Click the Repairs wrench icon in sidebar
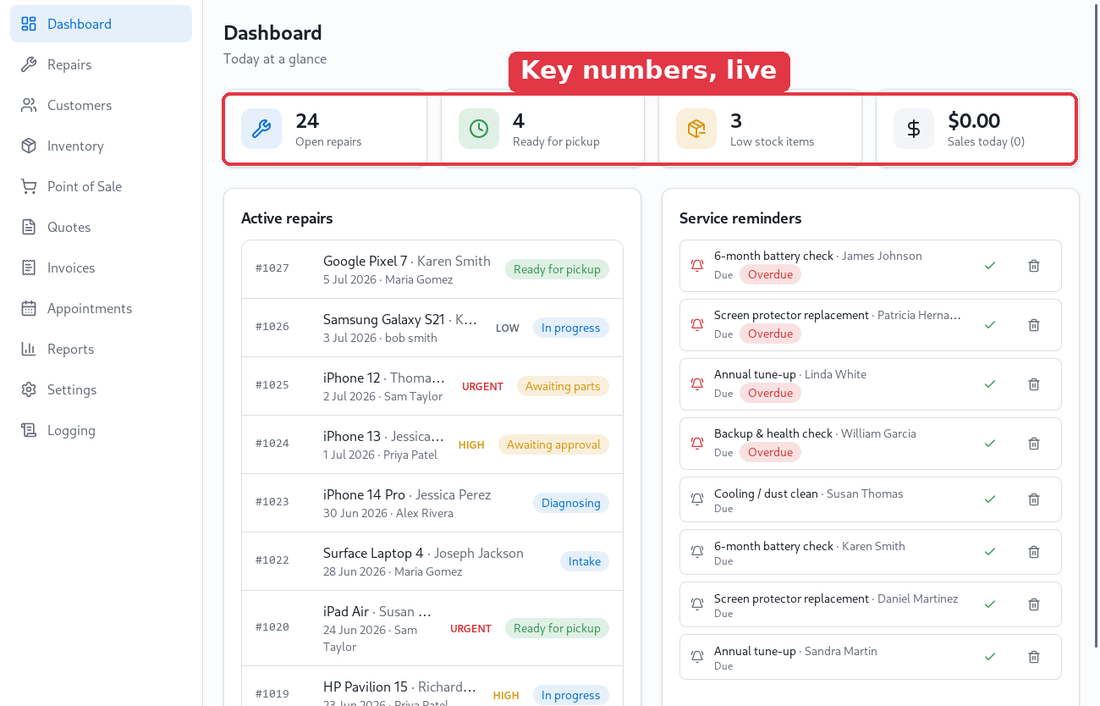The height and width of the screenshot is (706, 1100). pos(29,65)
